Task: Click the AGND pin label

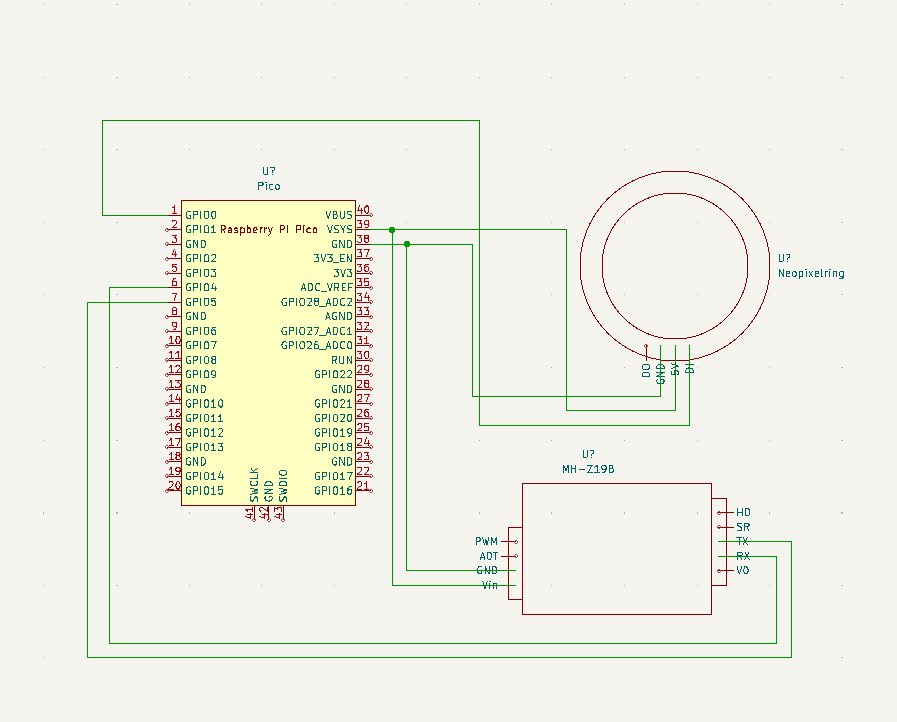Action: (x=339, y=317)
